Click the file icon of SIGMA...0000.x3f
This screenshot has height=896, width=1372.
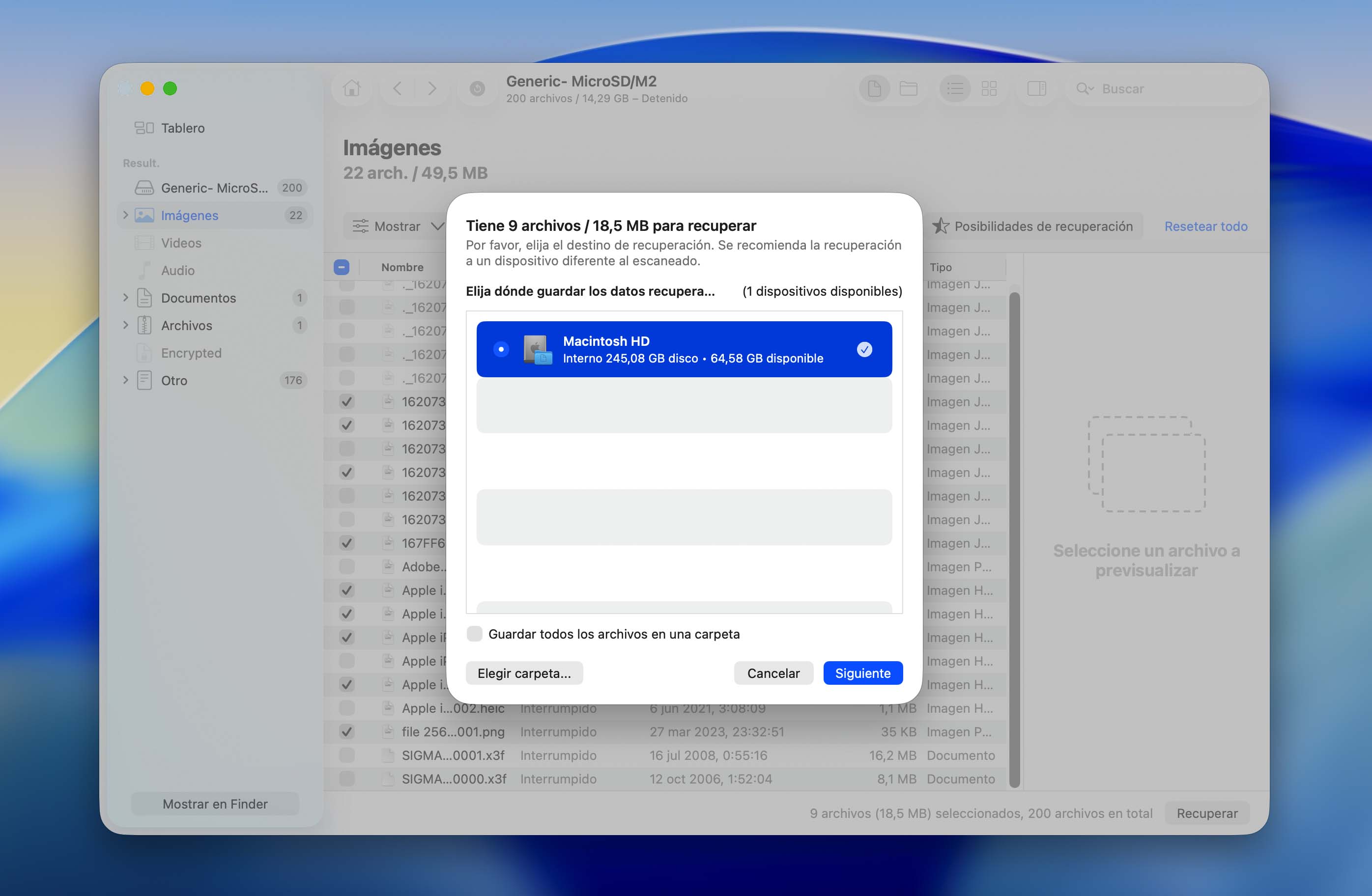pos(389,779)
